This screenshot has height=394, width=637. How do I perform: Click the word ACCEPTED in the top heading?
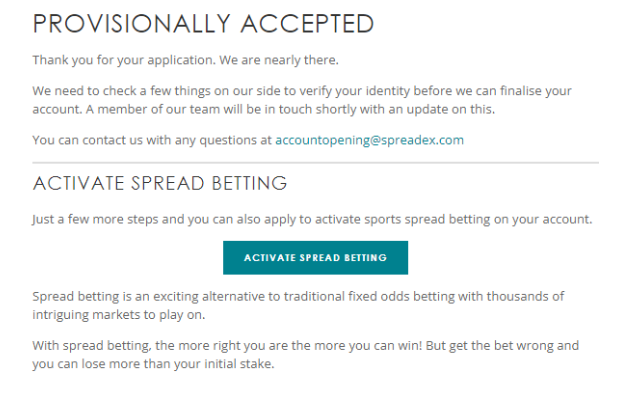307,24
